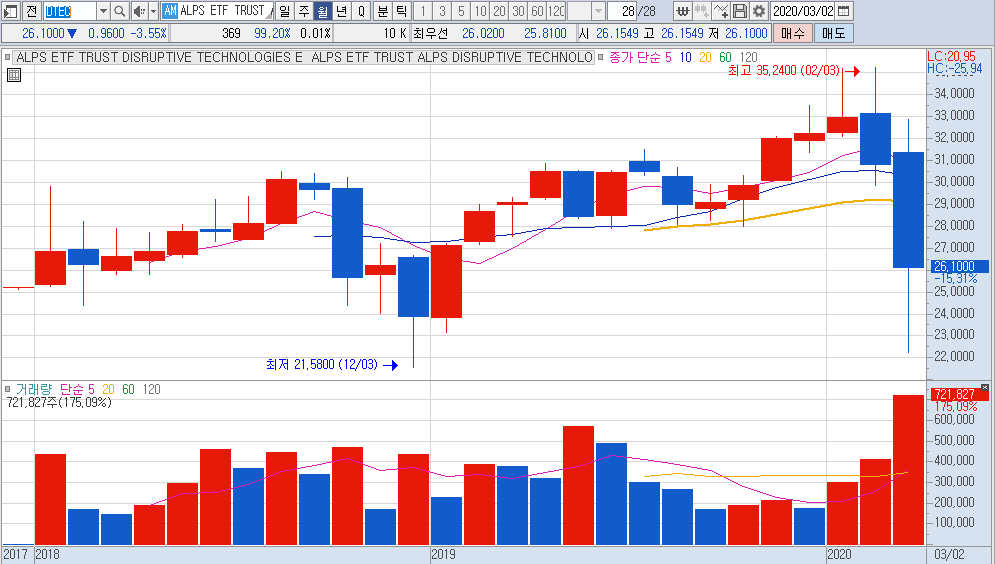Click the 20-period MA legend label in price chart

705,57
